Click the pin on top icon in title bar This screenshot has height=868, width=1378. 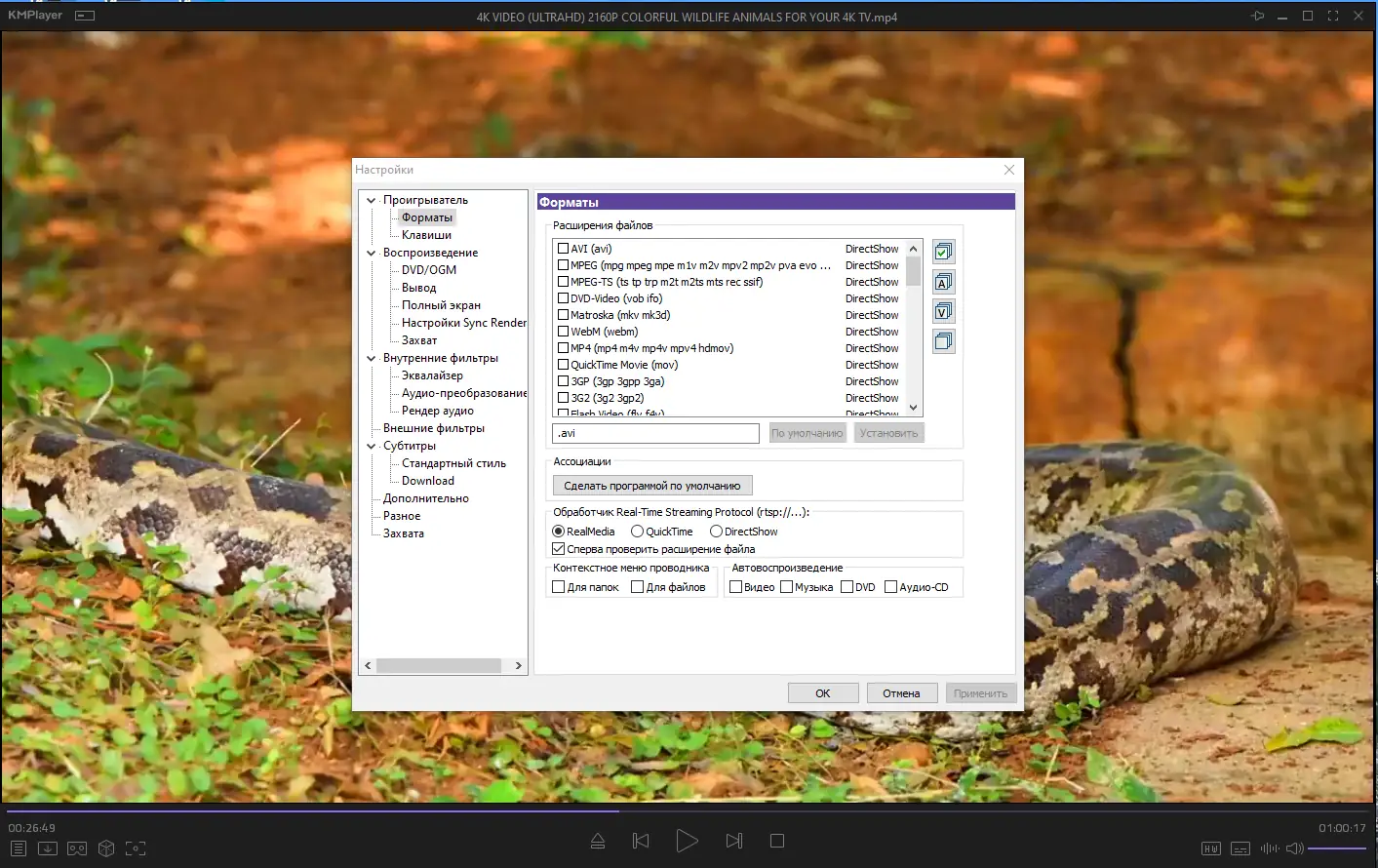pyautogui.click(x=1257, y=16)
